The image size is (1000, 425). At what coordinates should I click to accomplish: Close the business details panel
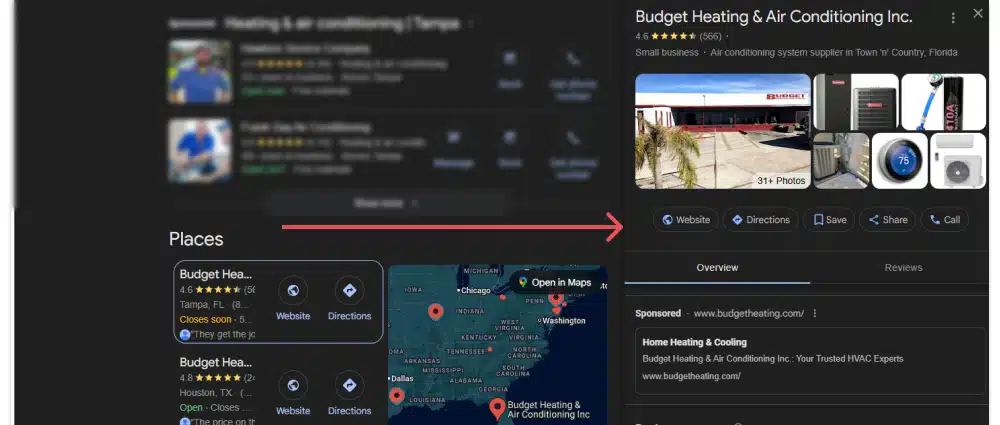tap(978, 14)
